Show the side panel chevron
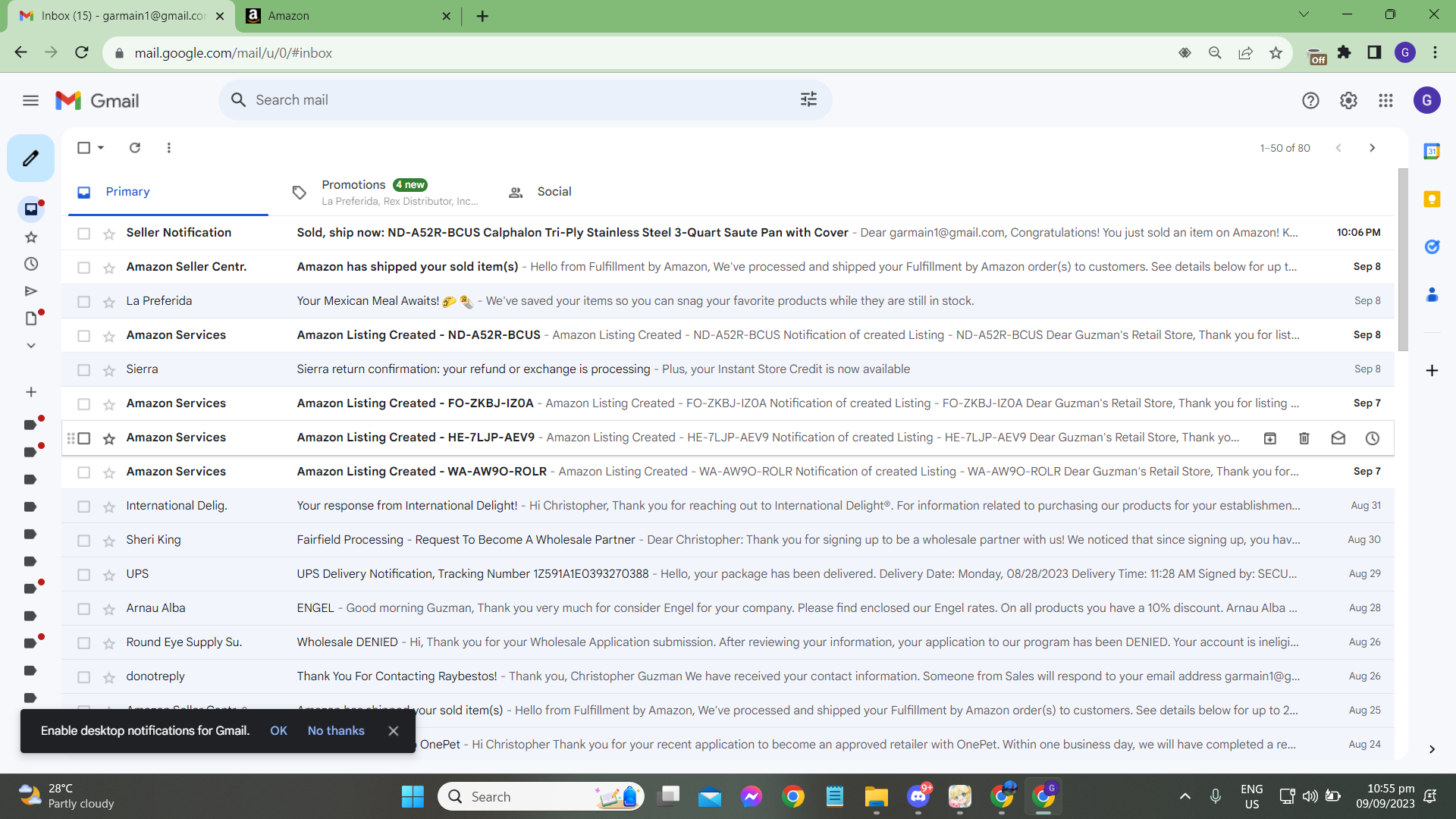Screen dimensions: 1456x819 (1432, 749)
